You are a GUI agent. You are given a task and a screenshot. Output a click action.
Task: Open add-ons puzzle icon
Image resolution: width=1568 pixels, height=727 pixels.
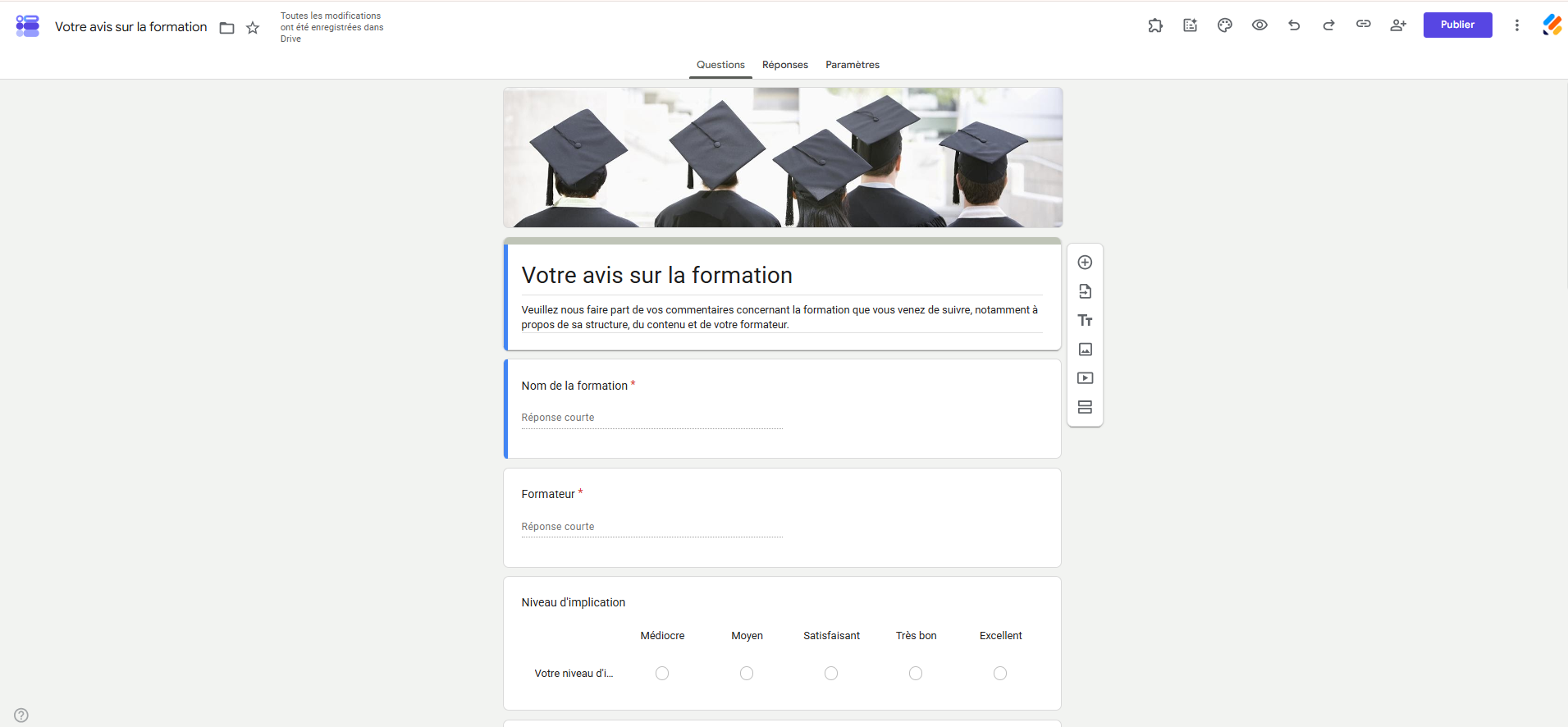pos(1155,25)
